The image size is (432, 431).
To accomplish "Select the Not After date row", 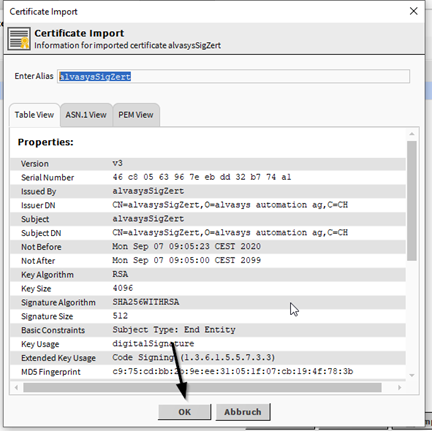I will click(208, 260).
